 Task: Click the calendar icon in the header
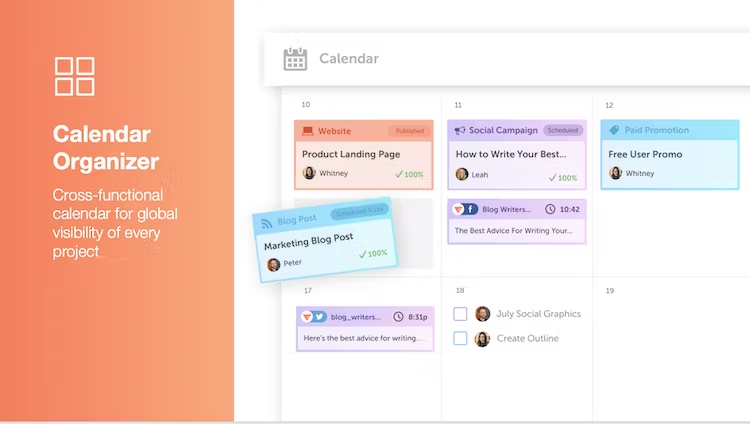[x=295, y=59]
